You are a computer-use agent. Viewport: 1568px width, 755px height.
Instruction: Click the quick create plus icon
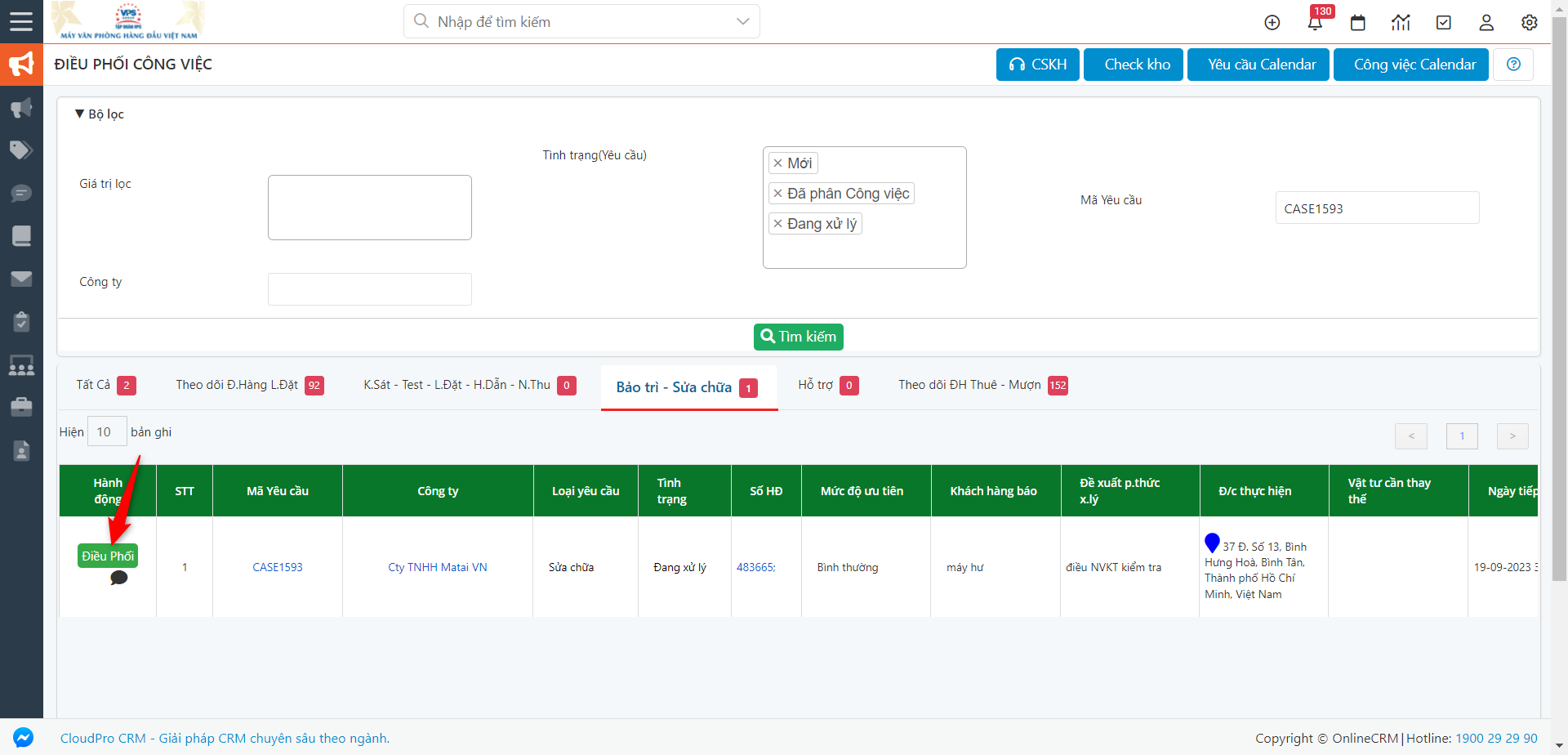click(1272, 23)
